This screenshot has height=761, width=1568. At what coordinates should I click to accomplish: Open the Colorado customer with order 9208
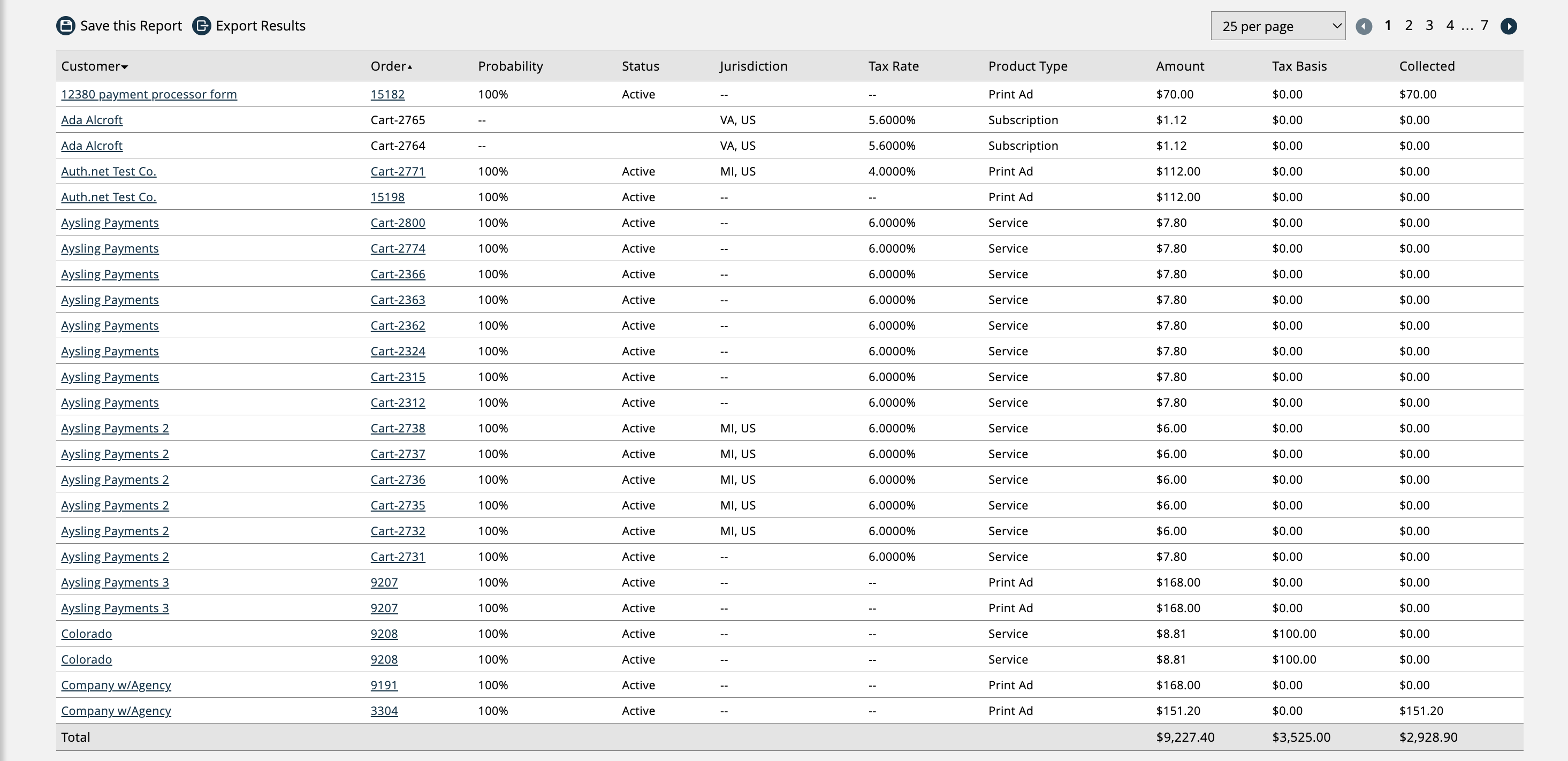click(x=87, y=634)
